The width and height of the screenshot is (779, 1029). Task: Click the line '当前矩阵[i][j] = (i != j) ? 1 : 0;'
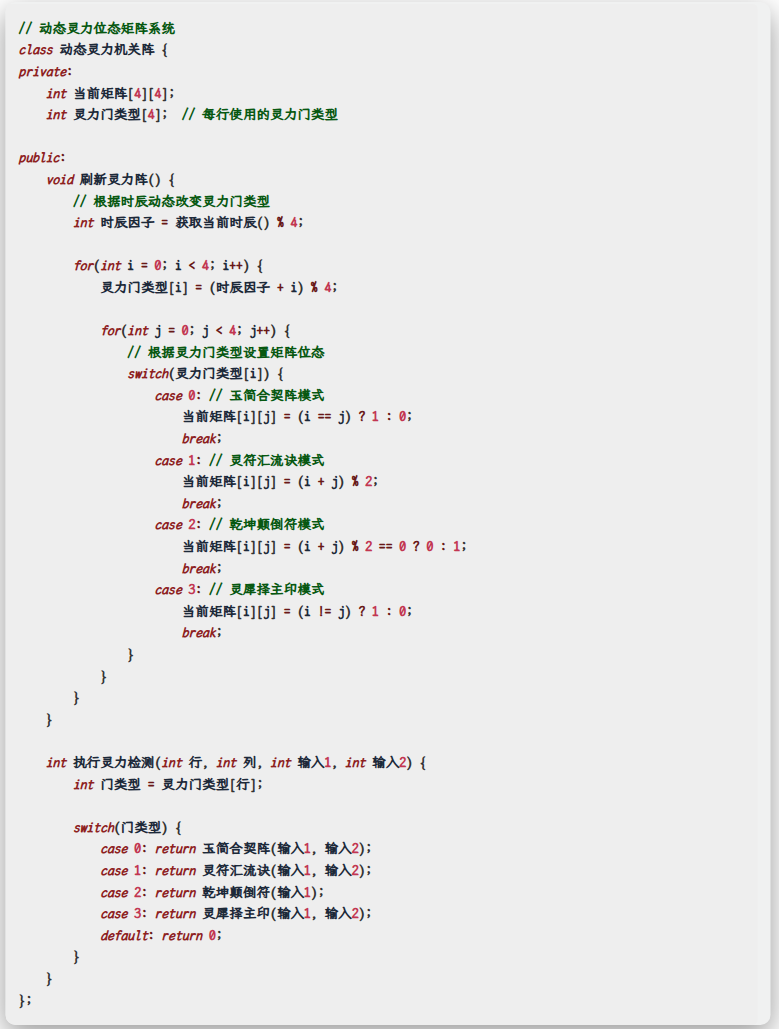click(297, 612)
